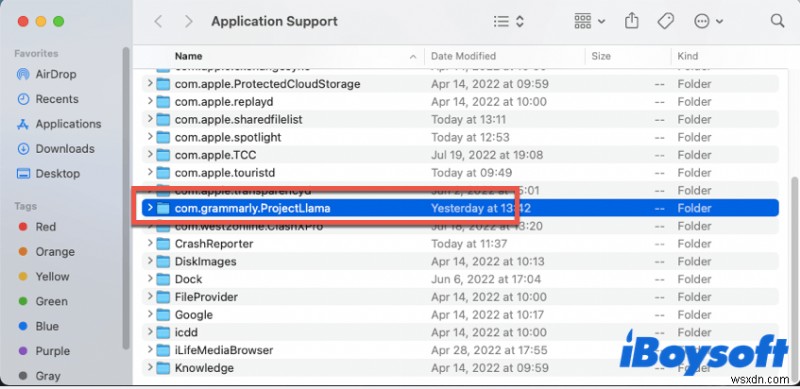Open Recents in the sidebar

point(47,99)
